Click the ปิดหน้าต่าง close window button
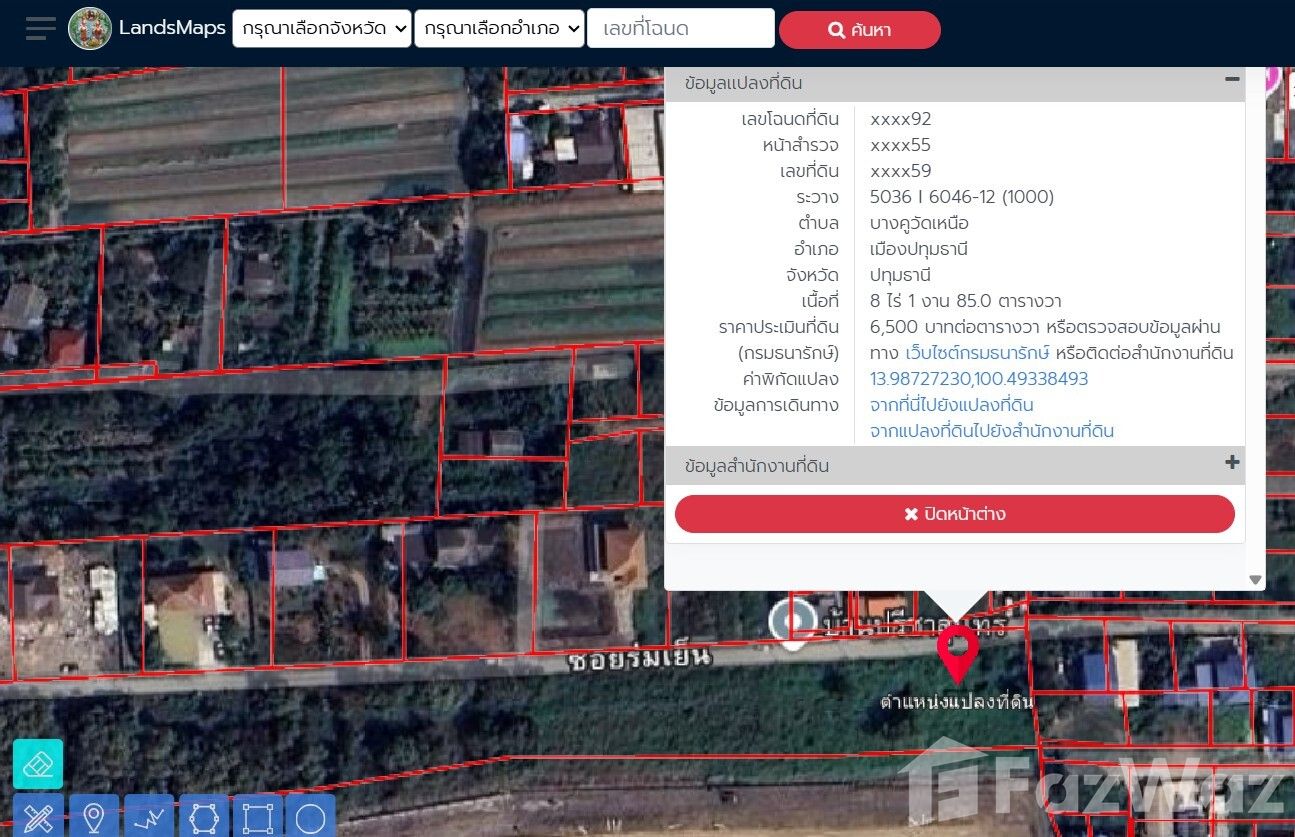 (x=954, y=514)
